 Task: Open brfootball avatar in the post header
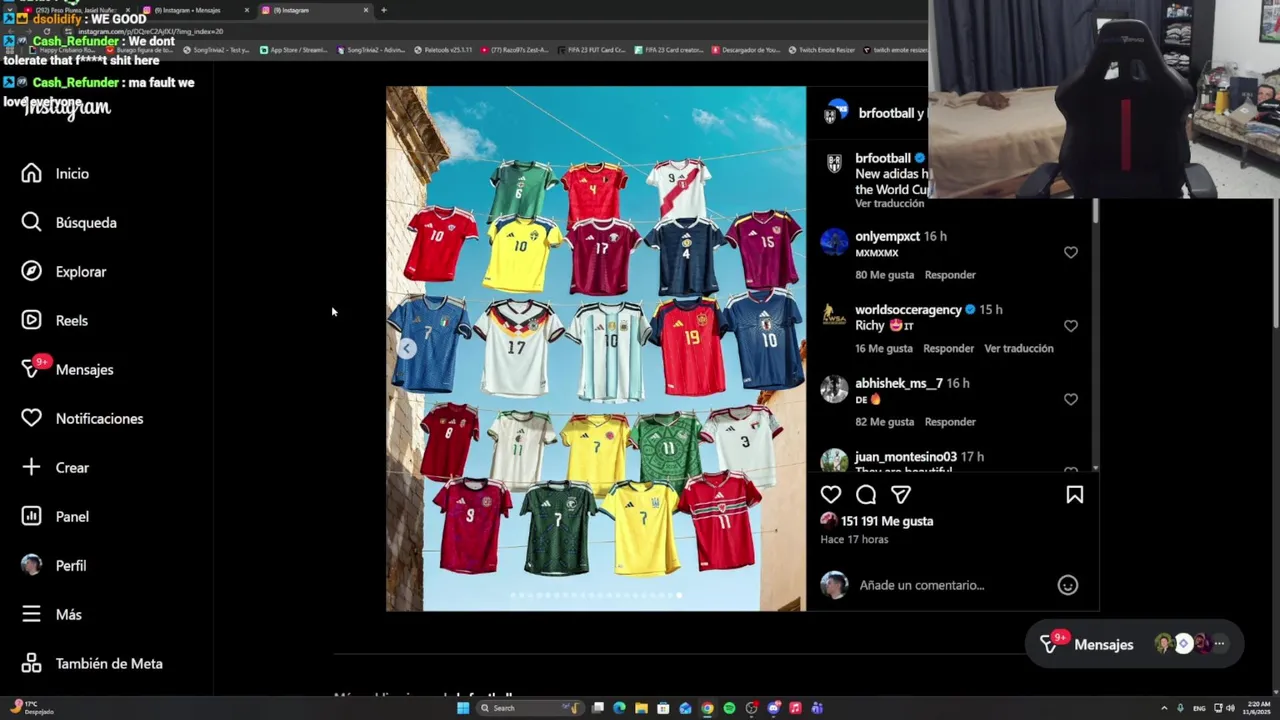(835, 113)
